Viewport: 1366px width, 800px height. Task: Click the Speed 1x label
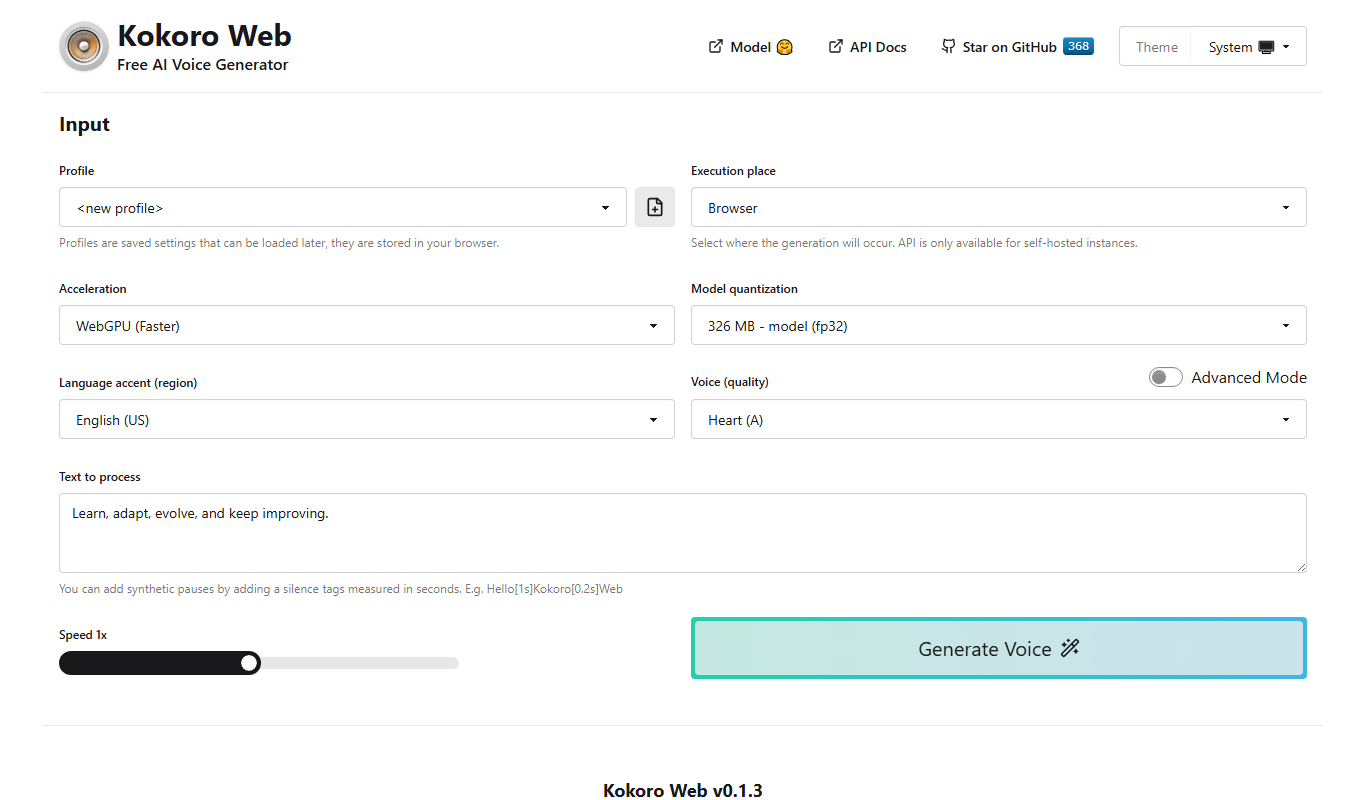(83, 635)
